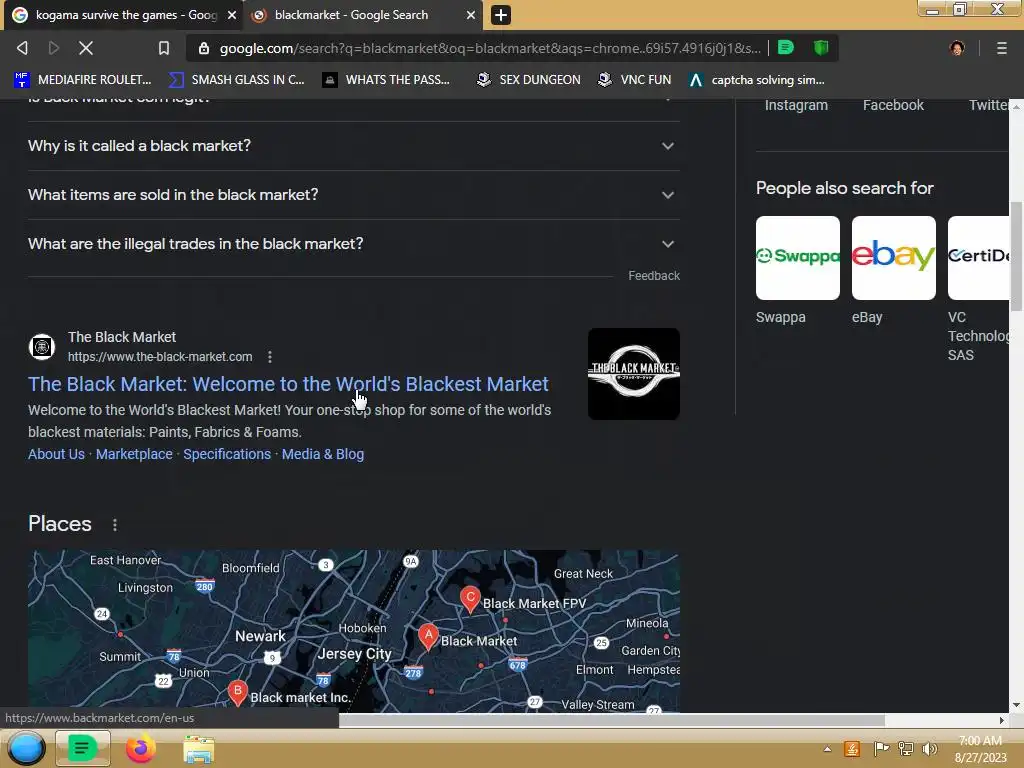Expand What are the illegal trades question
Viewport: 1024px width, 768px height.
pyautogui.click(x=353, y=244)
